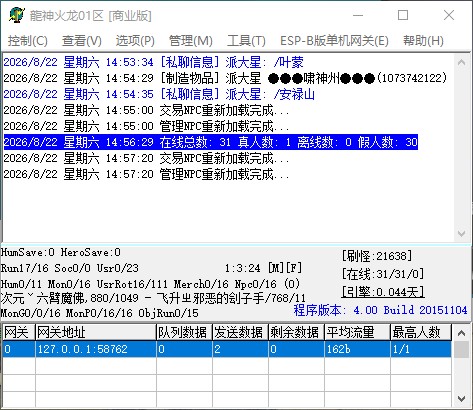The height and width of the screenshot is (410, 473).
Task: Select gateway address cell 127.0.0.1:58762
Action: [96, 349]
